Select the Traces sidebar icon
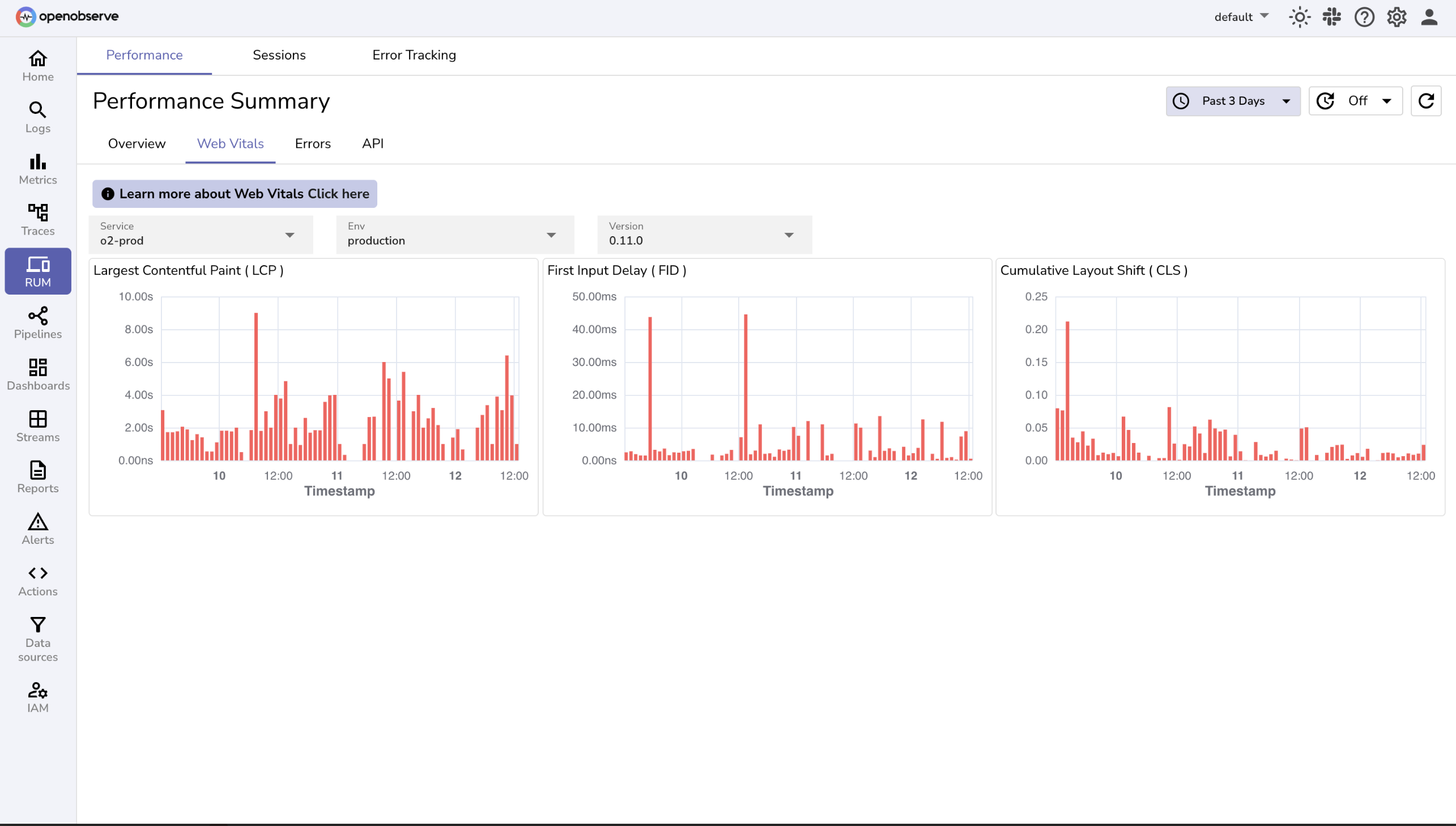 pyautogui.click(x=37, y=220)
